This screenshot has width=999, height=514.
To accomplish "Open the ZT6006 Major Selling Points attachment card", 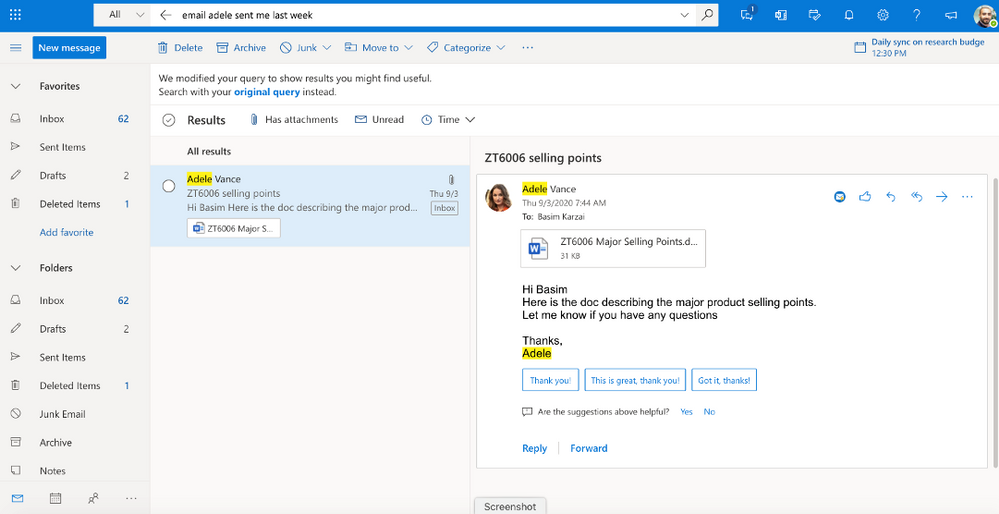I will (x=613, y=248).
